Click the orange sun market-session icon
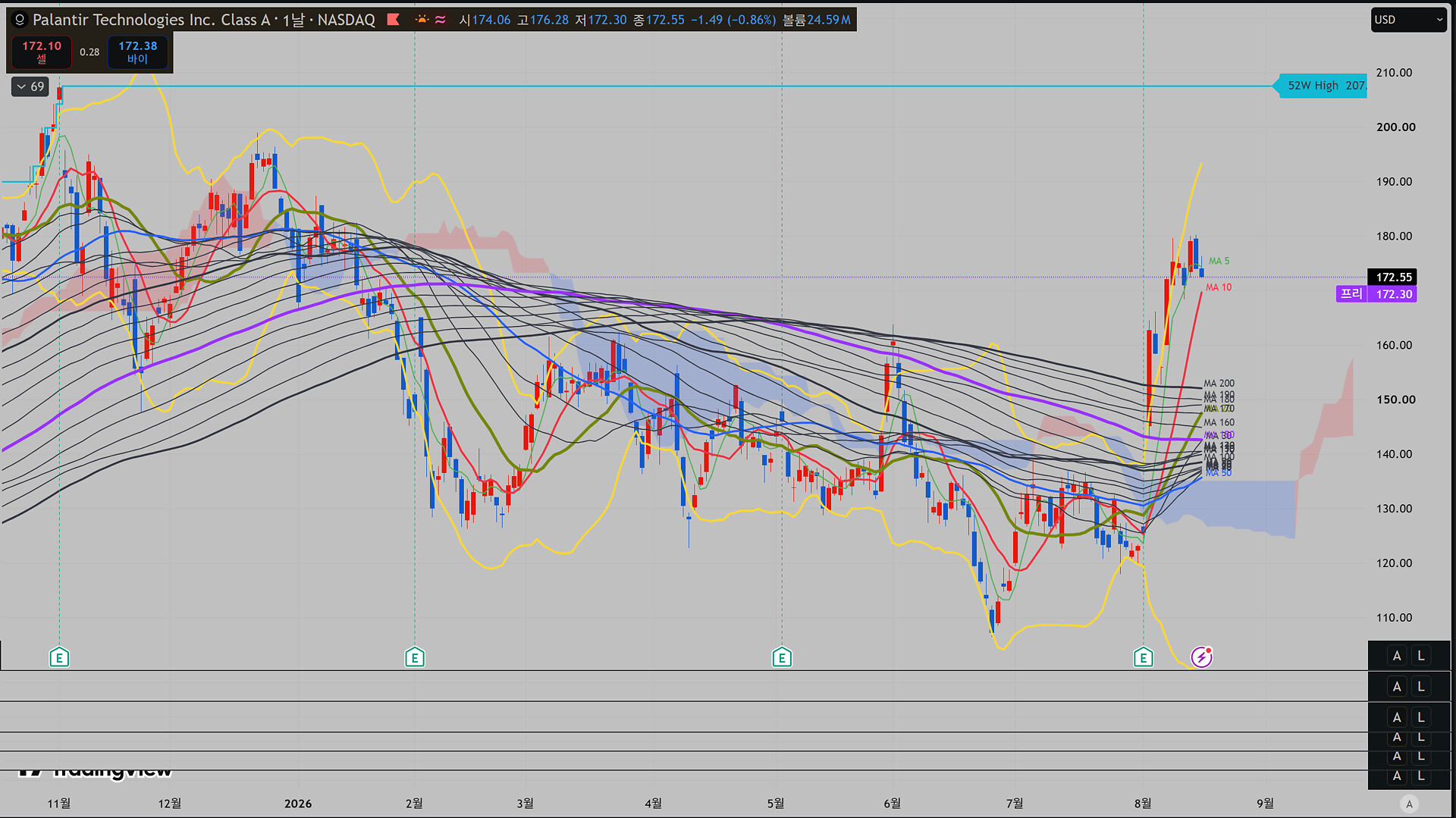The height and width of the screenshot is (818, 1456). point(422,20)
